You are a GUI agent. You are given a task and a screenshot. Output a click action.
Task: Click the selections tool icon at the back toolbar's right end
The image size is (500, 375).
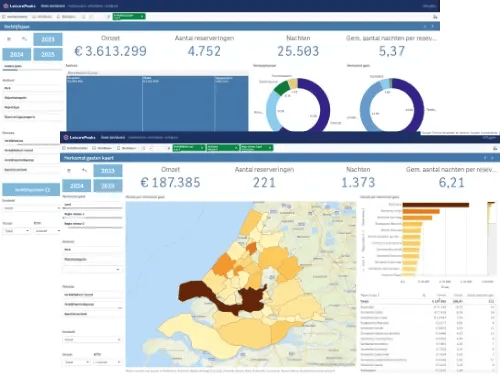point(435,17)
